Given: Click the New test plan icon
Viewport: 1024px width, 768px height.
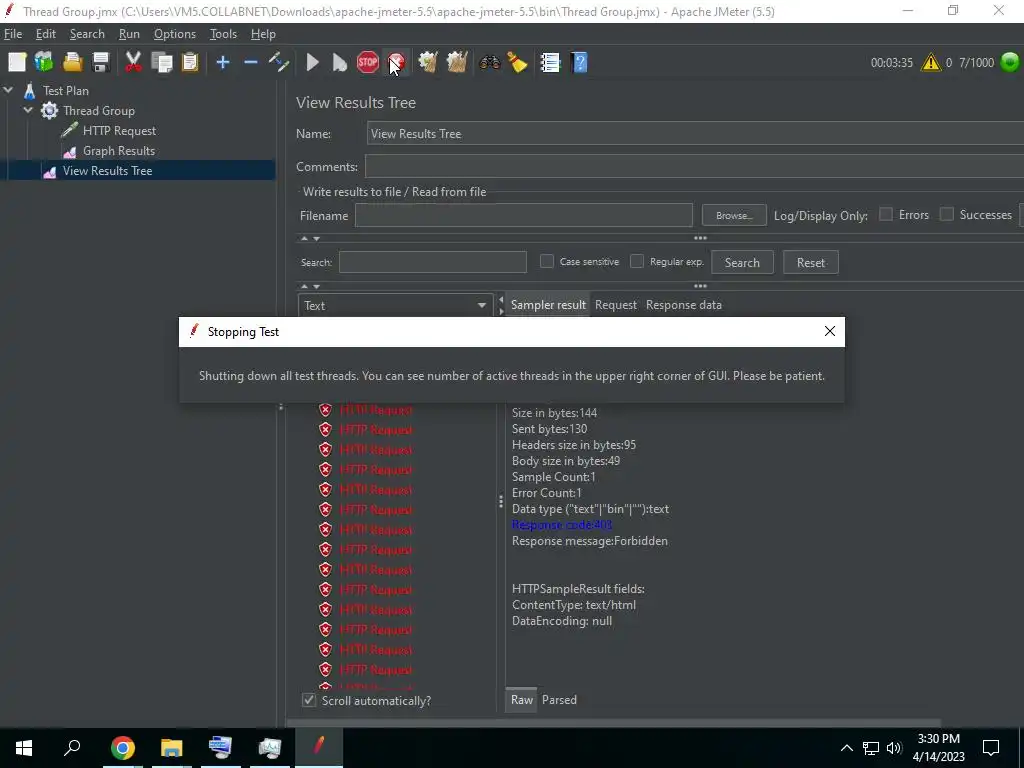Looking at the screenshot, I should pos(17,63).
